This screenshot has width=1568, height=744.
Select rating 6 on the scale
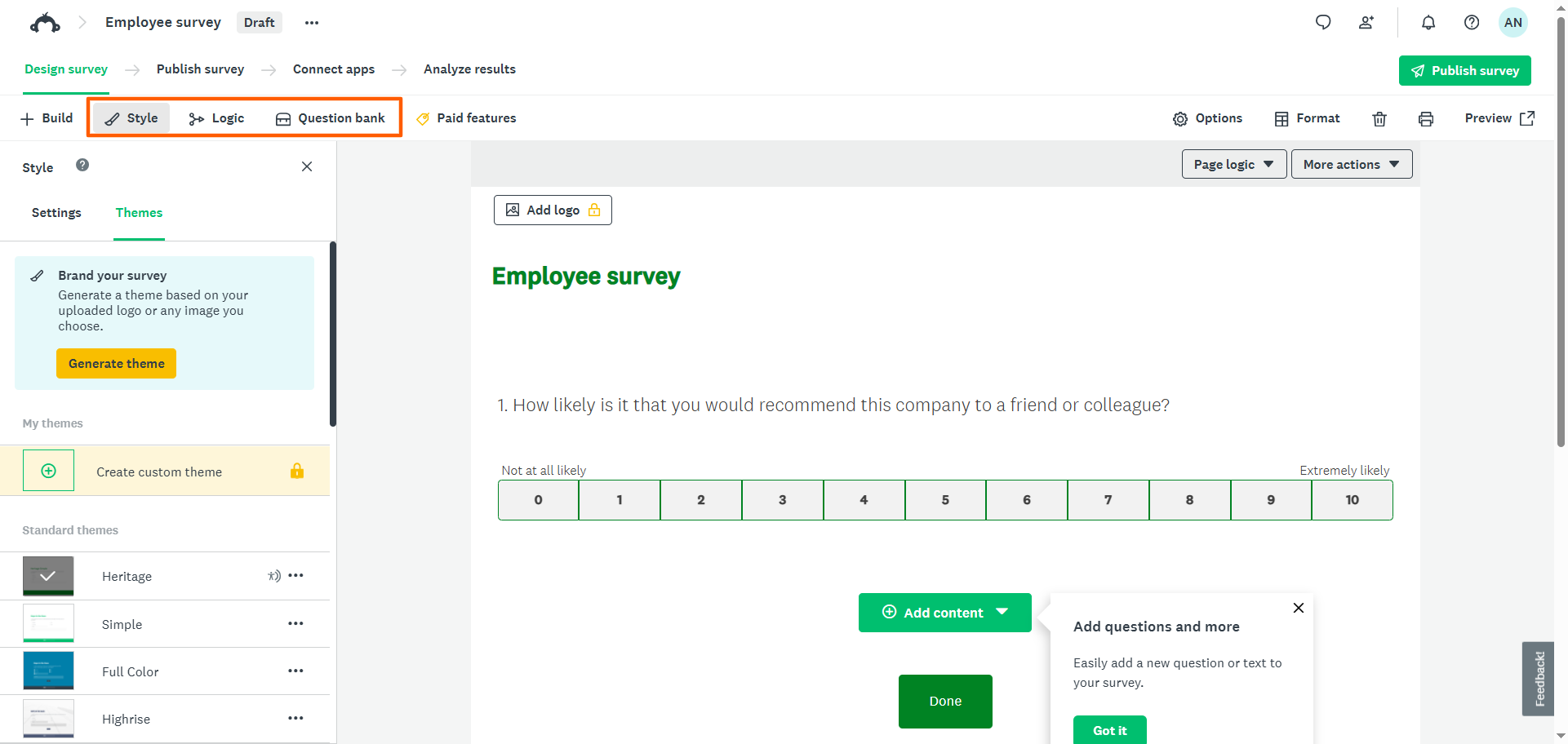point(1027,500)
